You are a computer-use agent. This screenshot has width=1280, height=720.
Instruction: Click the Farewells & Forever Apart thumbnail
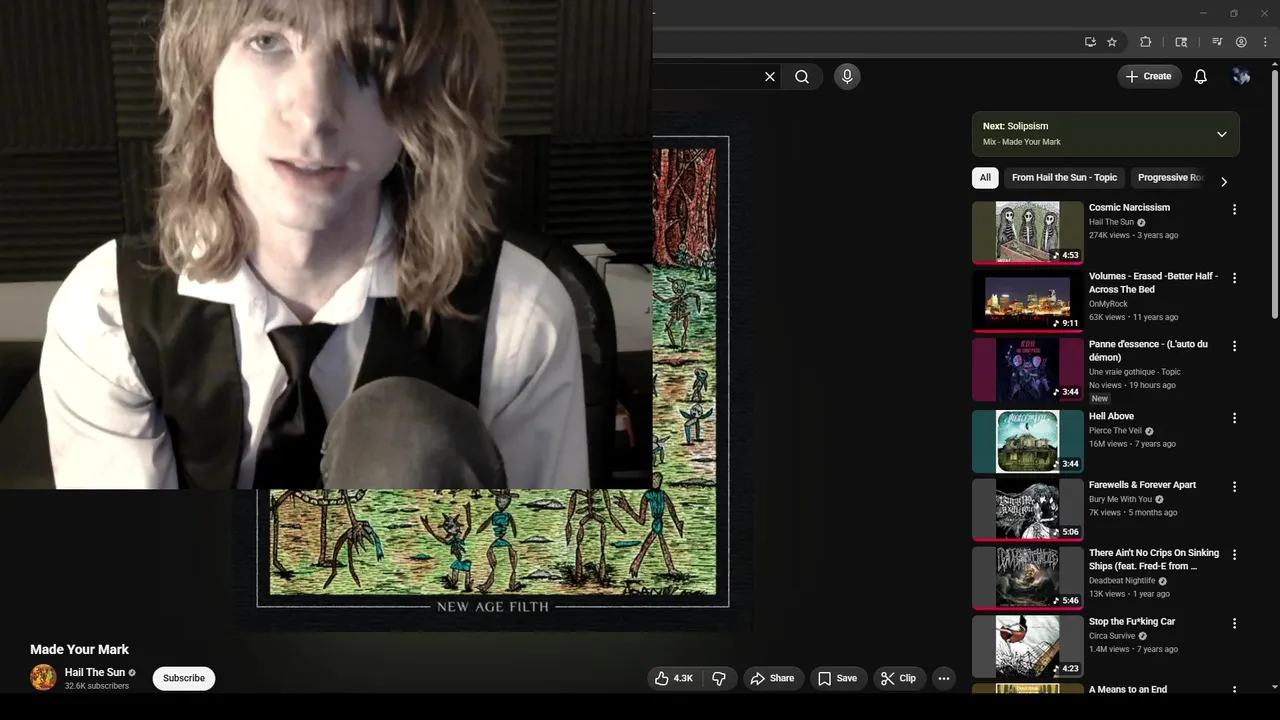pyautogui.click(x=1028, y=509)
